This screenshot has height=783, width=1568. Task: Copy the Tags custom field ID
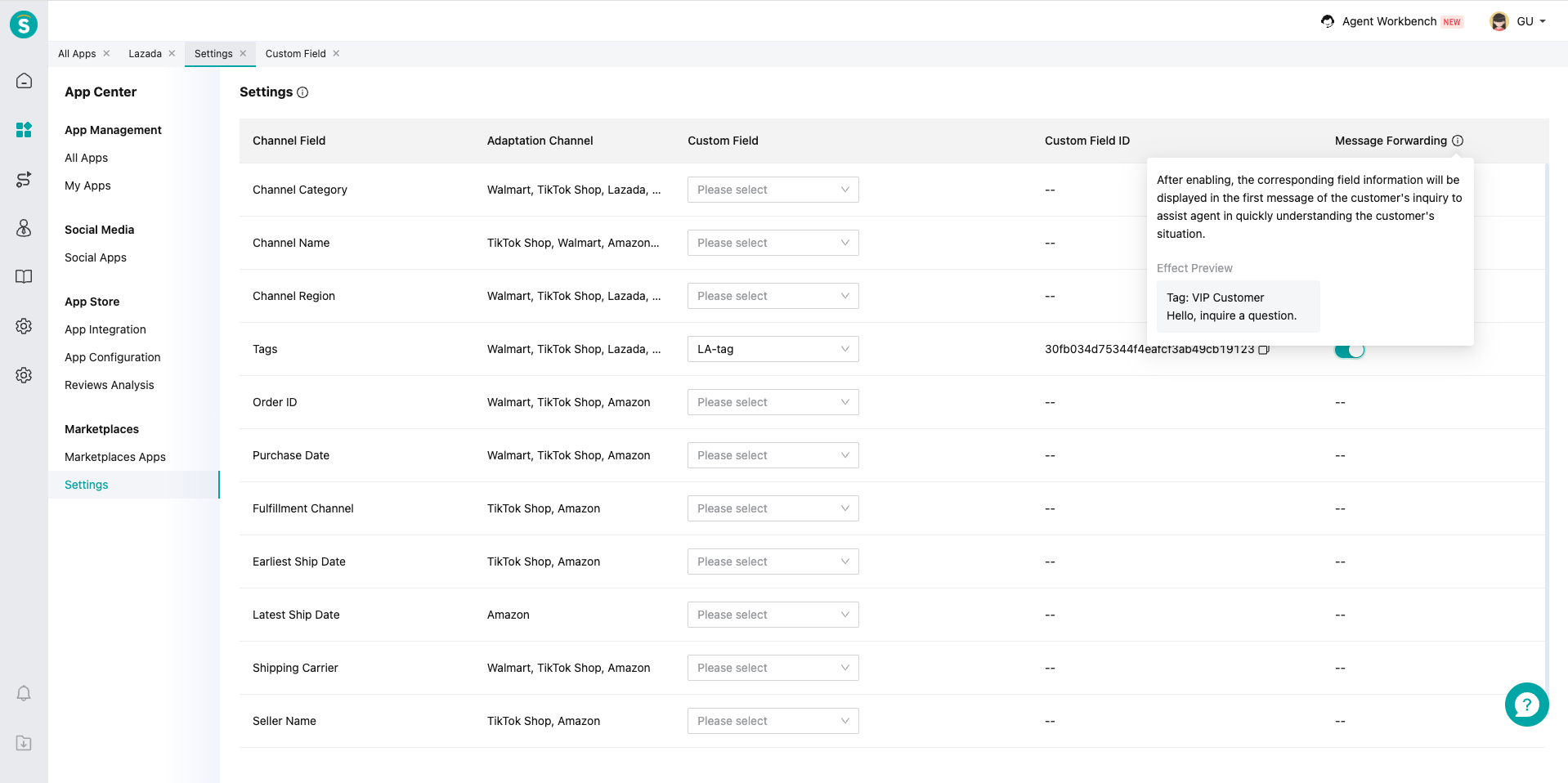pos(1263,350)
